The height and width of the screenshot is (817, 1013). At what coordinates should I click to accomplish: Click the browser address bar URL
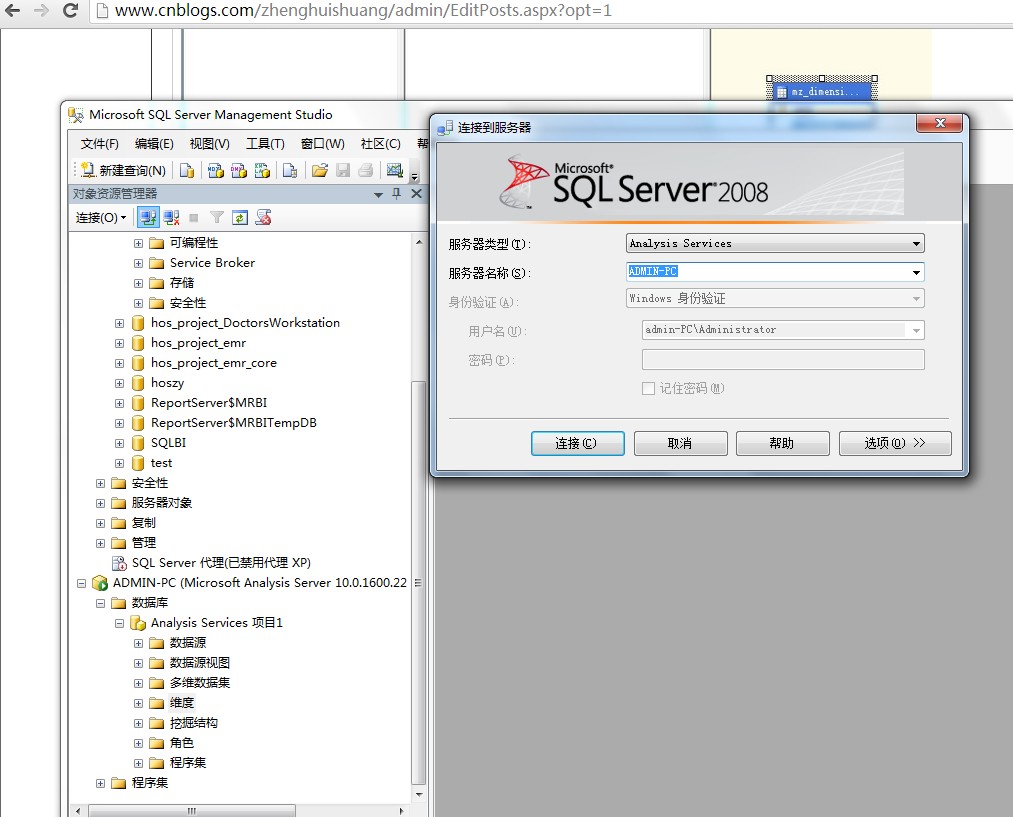(x=363, y=10)
